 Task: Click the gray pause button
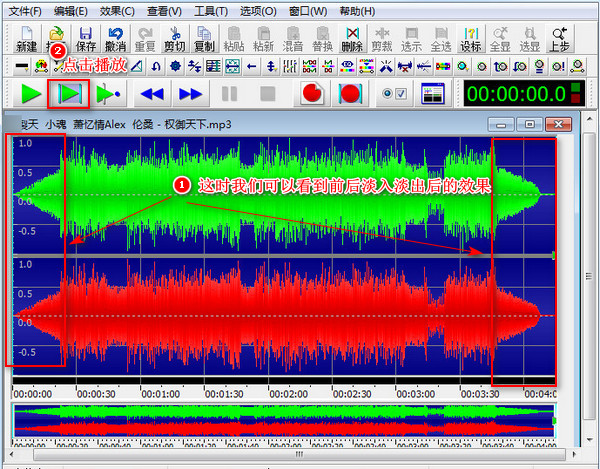229,94
